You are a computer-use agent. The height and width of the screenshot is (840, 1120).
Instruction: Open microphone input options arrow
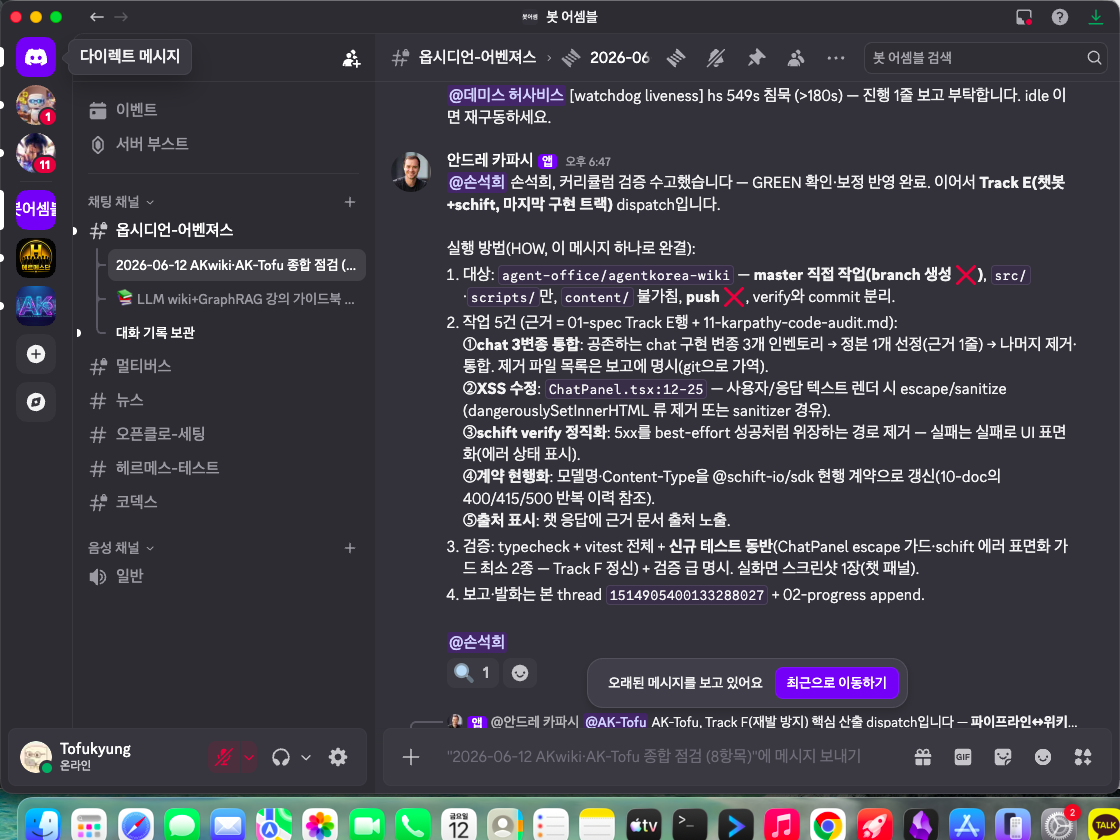coord(249,757)
